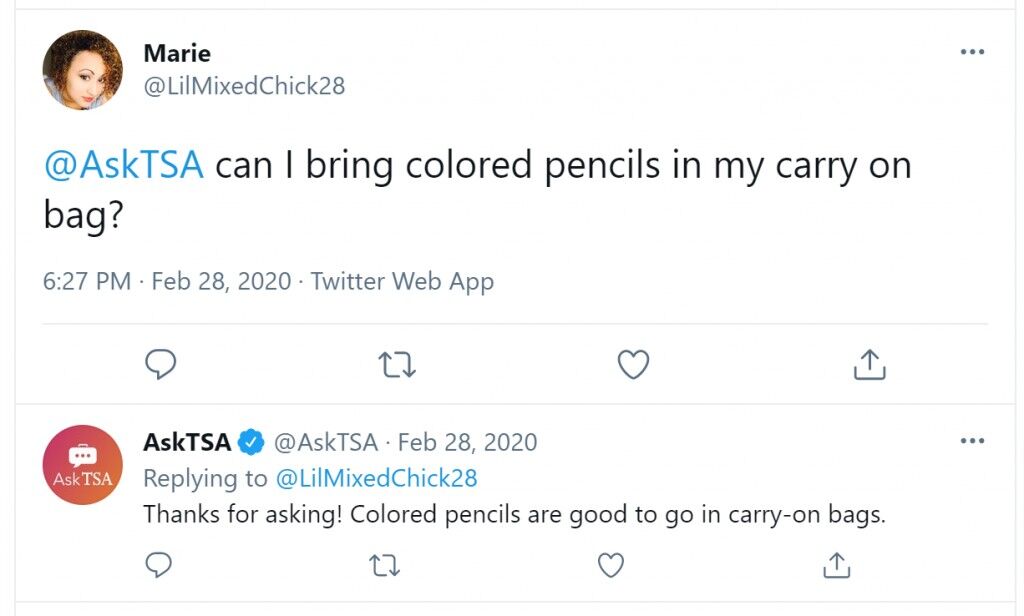Like the AskTSA reply tweet

pos(611,566)
